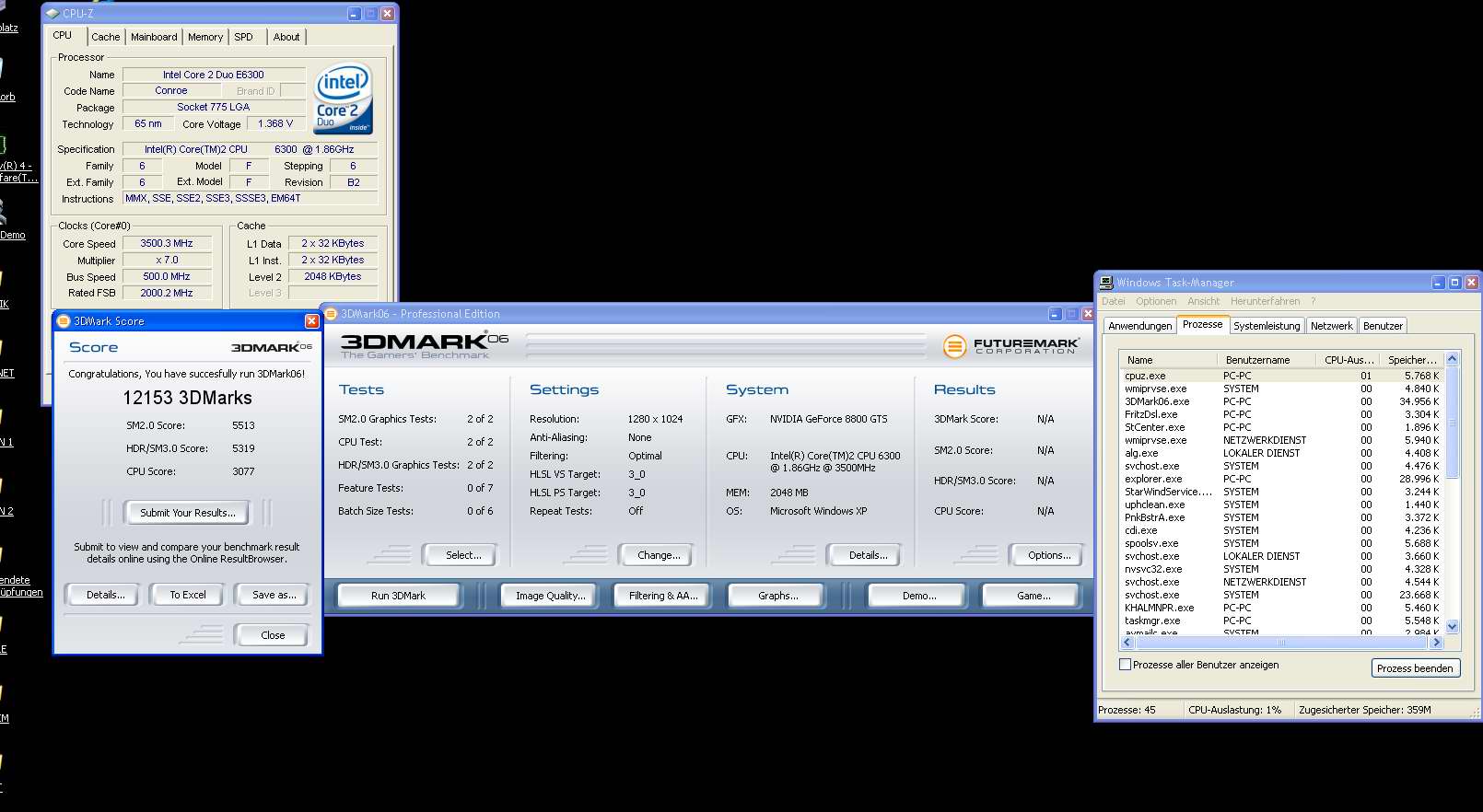The image size is (1483, 812).
Task: Click Prozess beenden button
Action: click(1415, 668)
